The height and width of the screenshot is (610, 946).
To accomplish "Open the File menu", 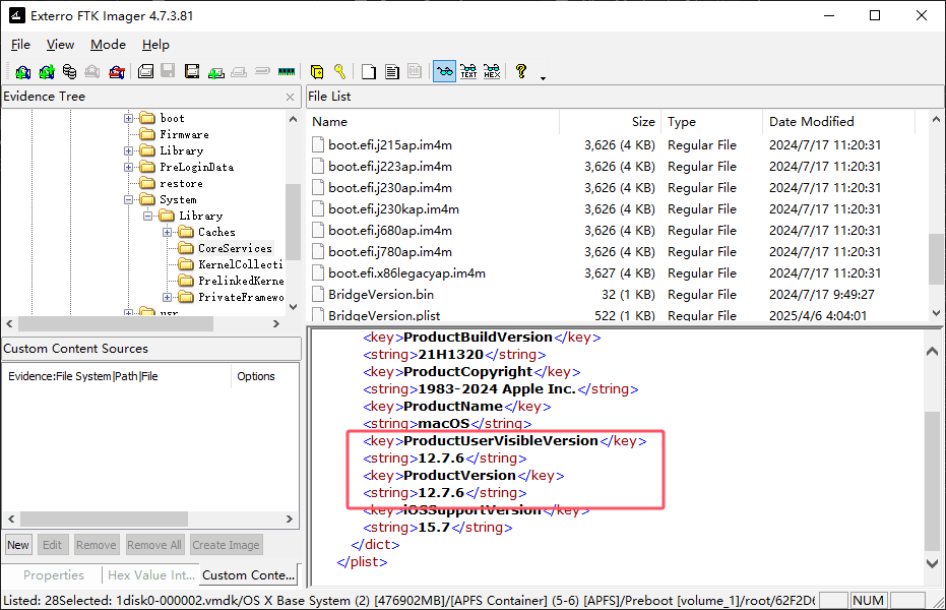I will pyautogui.click(x=21, y=45).
